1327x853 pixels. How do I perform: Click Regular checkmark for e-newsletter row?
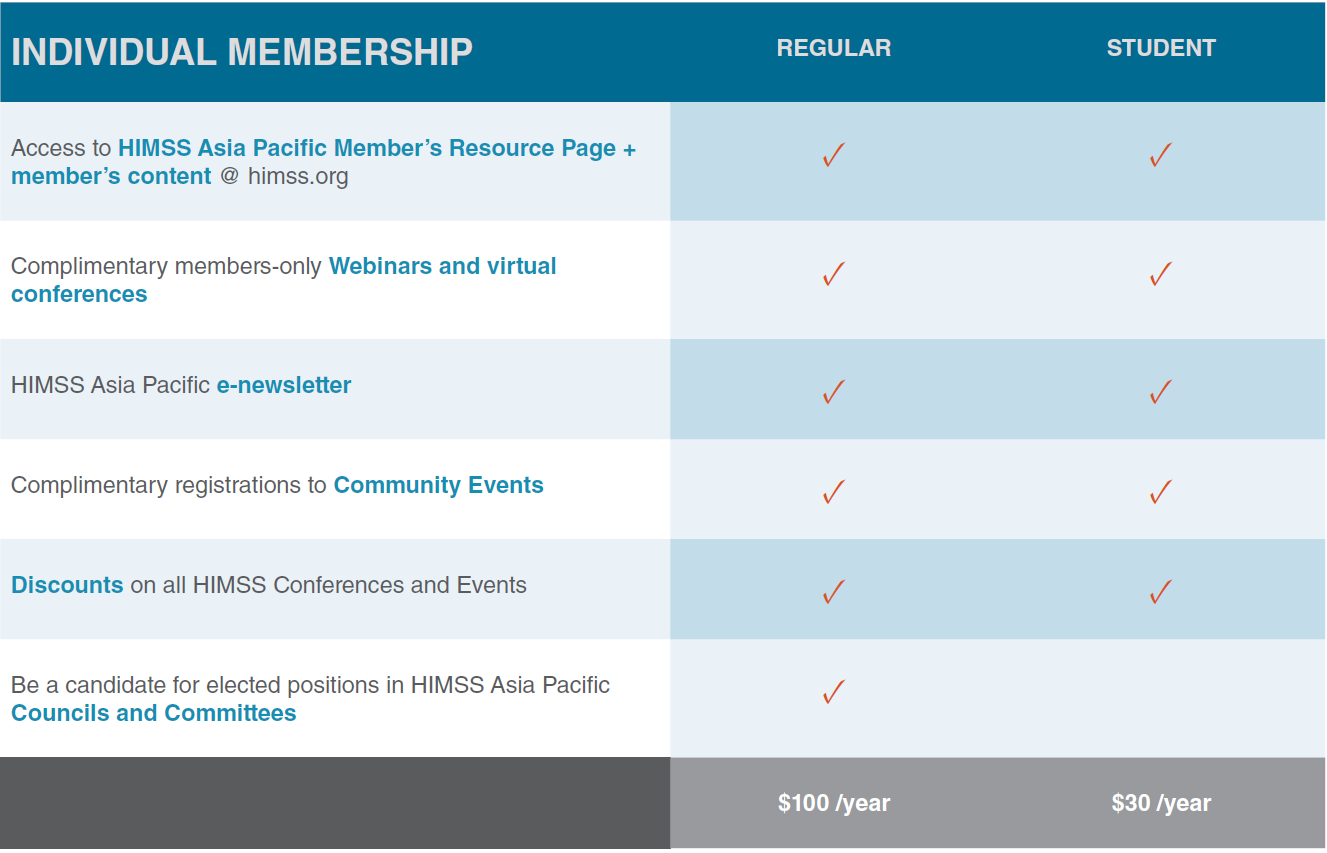833,392
